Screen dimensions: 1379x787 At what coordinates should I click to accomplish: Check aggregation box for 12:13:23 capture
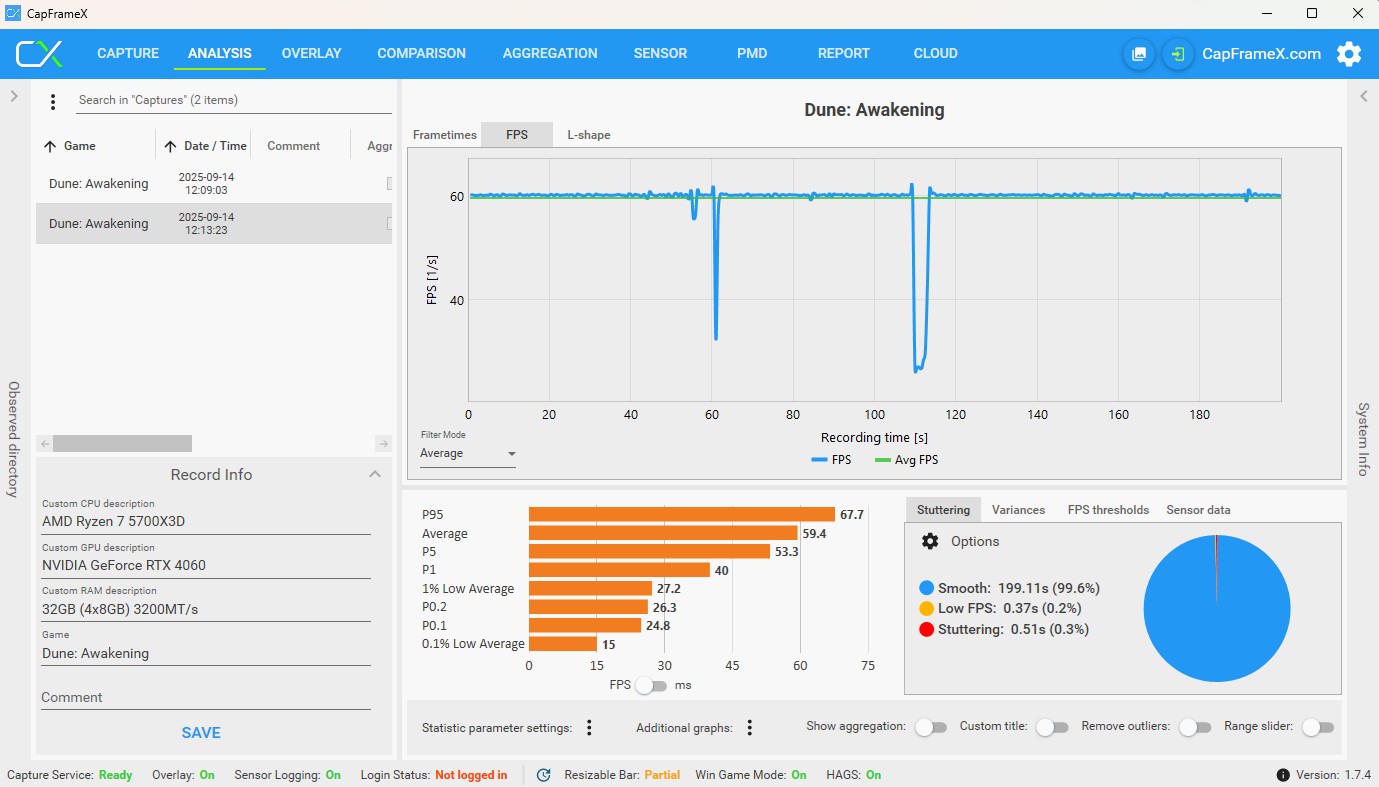click(389, 223)
